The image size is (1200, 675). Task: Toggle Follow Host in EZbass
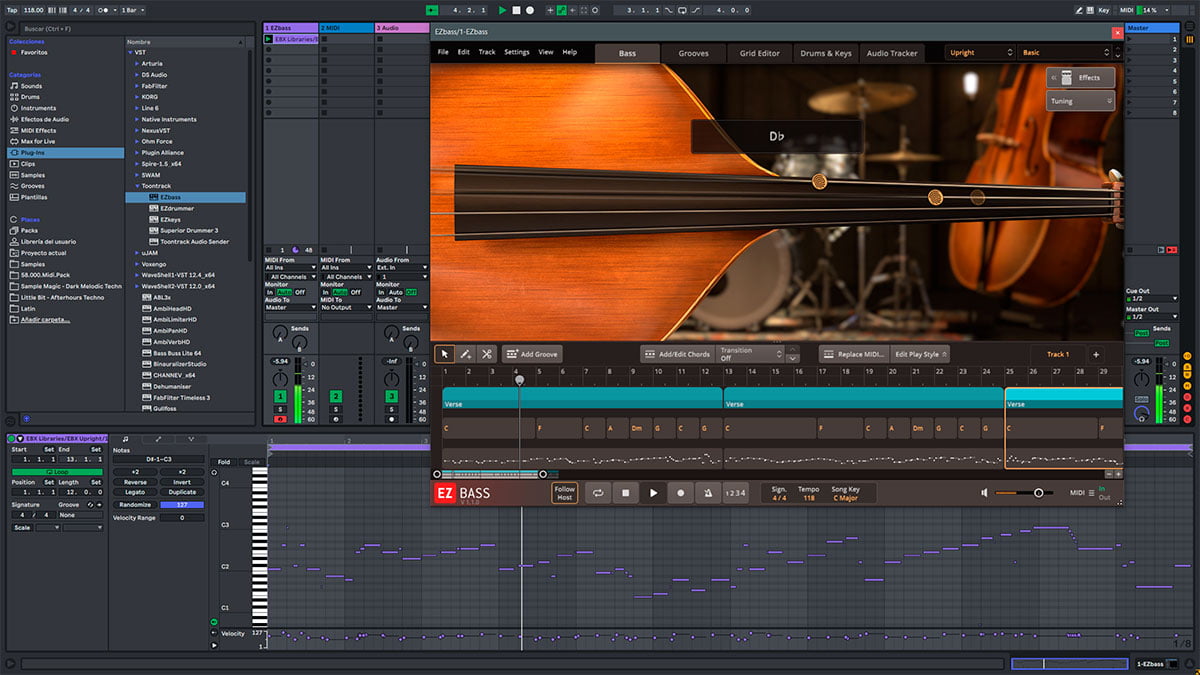565,493
